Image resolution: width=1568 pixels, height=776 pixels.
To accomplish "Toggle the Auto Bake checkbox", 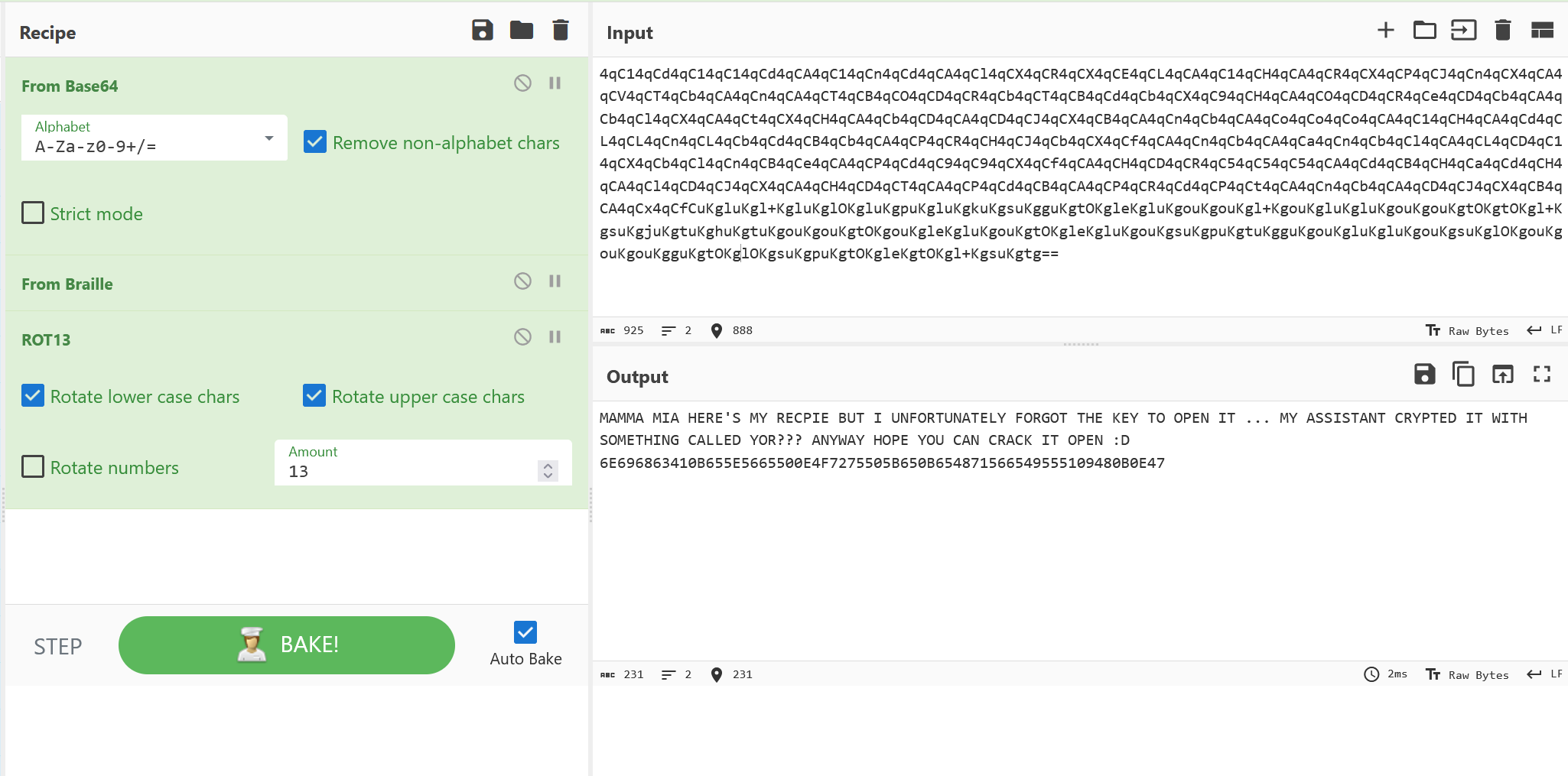I will (525, 632).
